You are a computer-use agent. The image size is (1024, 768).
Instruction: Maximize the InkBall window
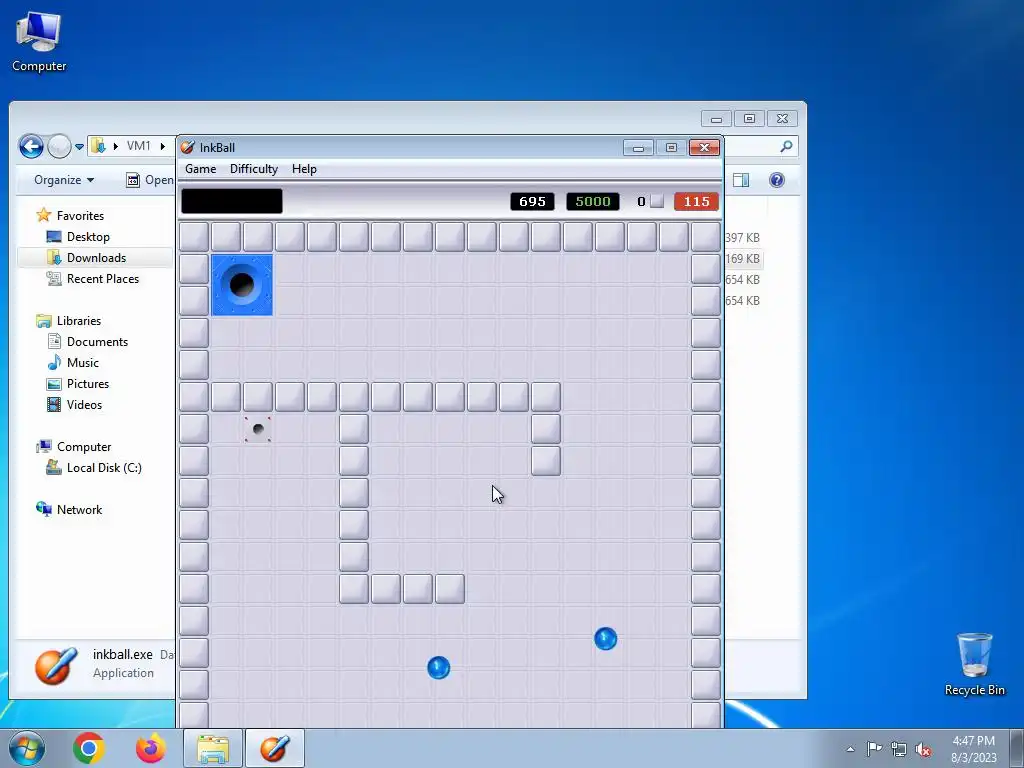[671, 148]
